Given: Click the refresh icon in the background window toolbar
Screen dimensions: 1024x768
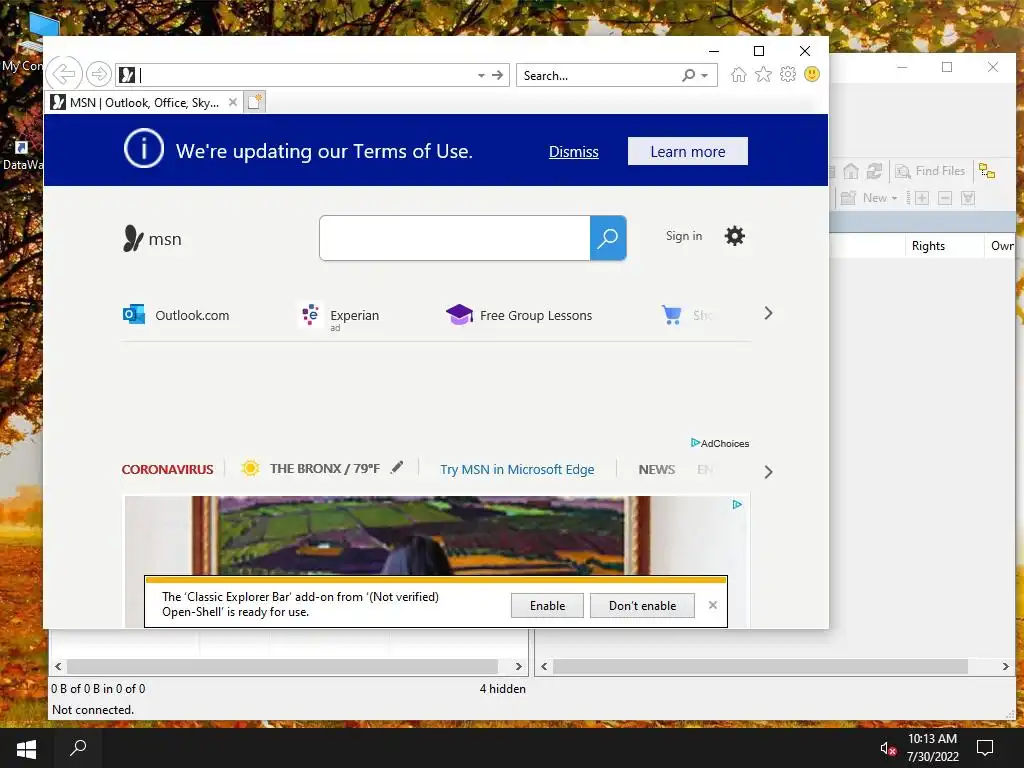Looking at the screenshot, I should click(x=874, y=171).
